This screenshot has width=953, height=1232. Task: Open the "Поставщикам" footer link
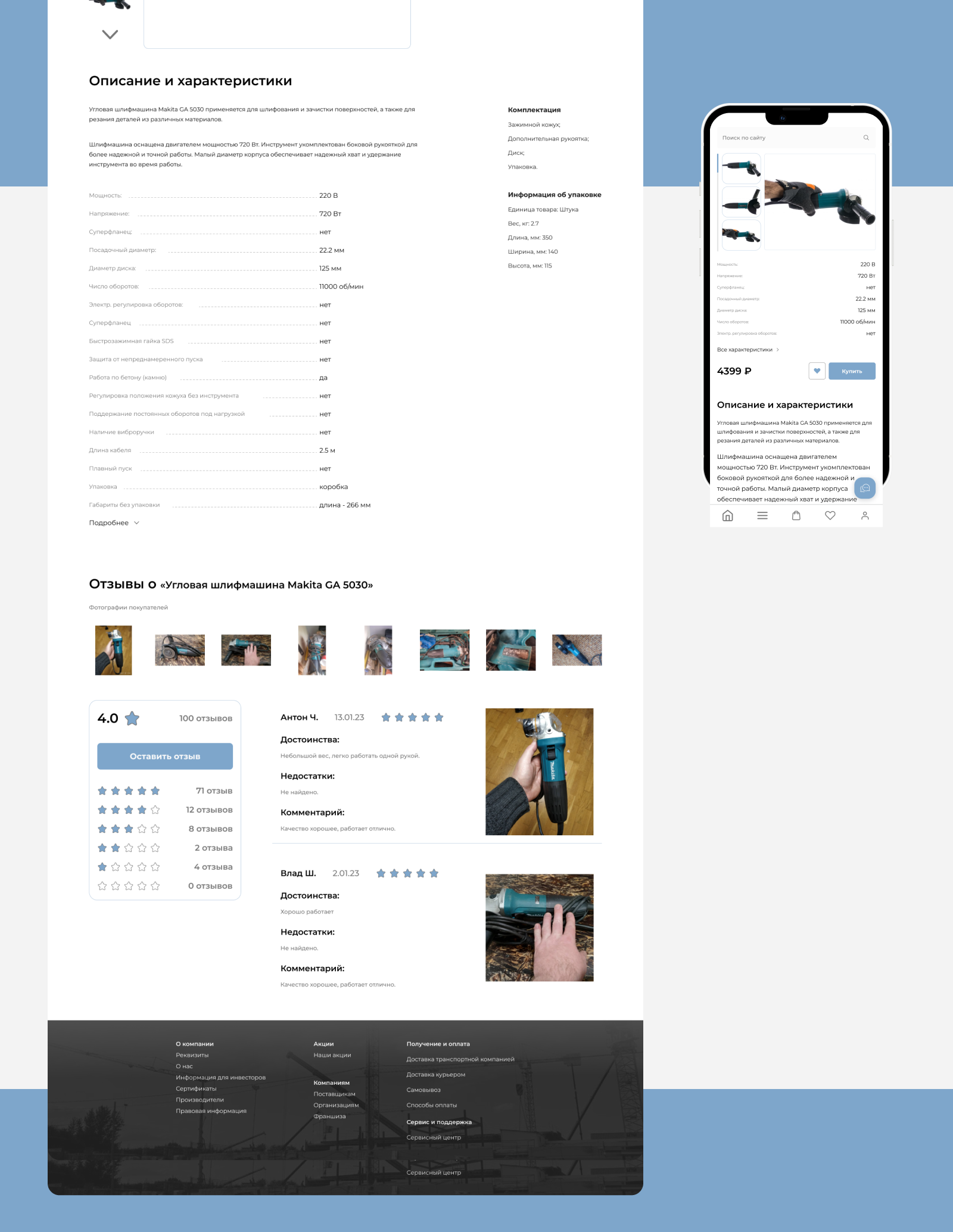tap(334, 1094)
